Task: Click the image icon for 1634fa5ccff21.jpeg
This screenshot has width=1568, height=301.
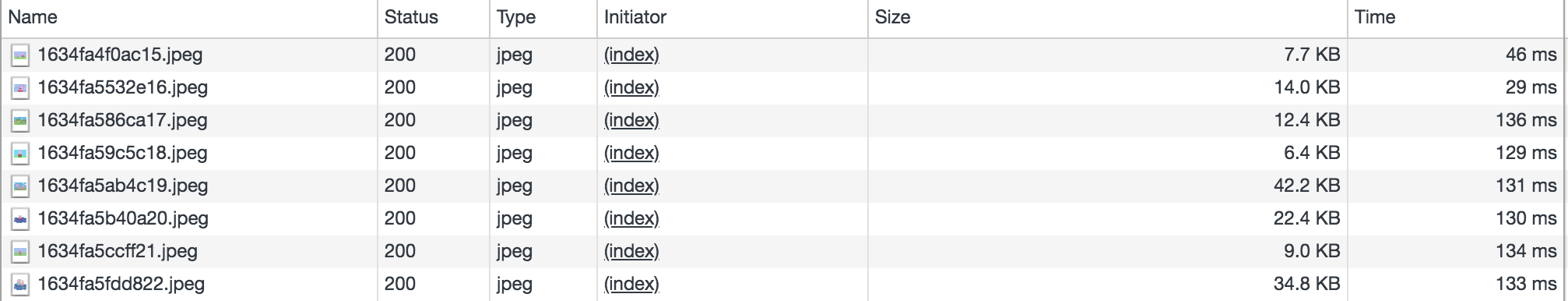Action: pyautogui.click(x=20, y=252)
